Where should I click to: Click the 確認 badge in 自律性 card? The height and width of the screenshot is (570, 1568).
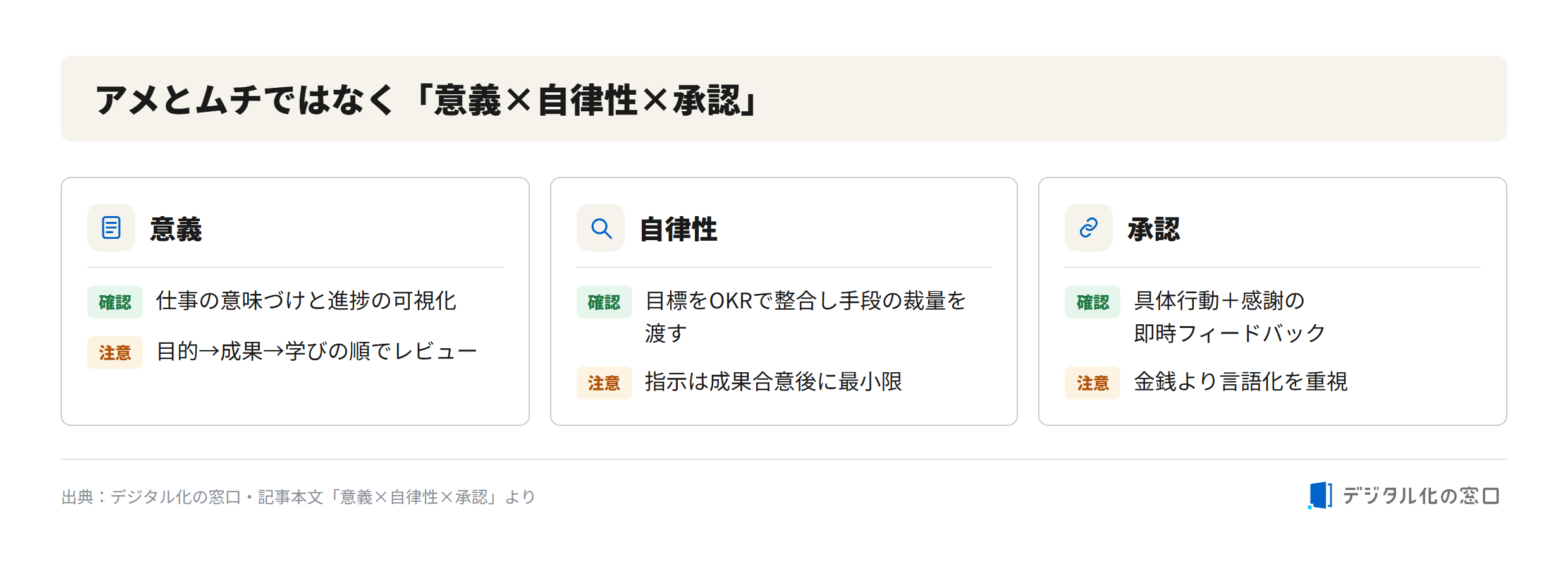604,302
